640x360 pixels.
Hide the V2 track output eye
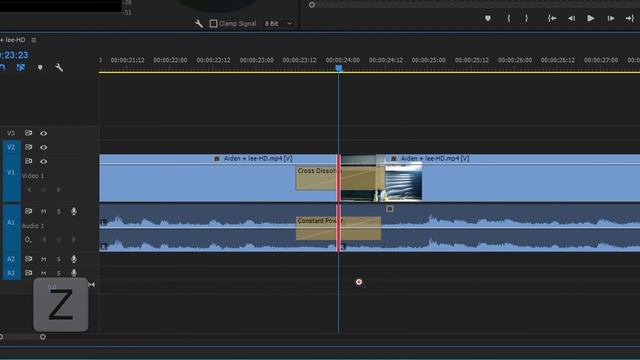44,147
